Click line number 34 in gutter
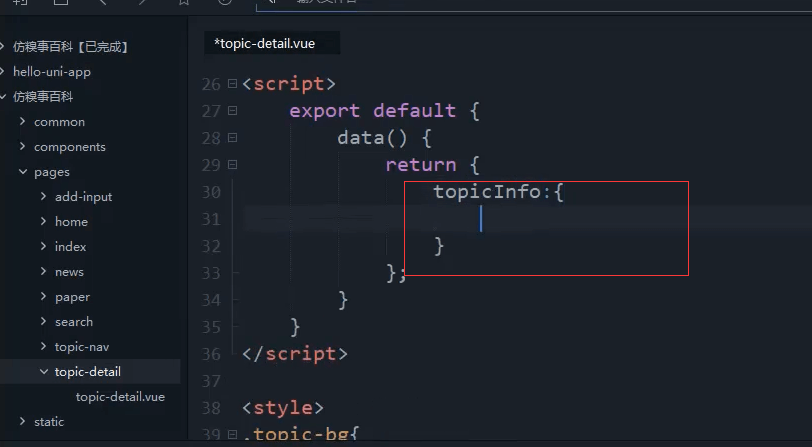 [x=211, y=299]
